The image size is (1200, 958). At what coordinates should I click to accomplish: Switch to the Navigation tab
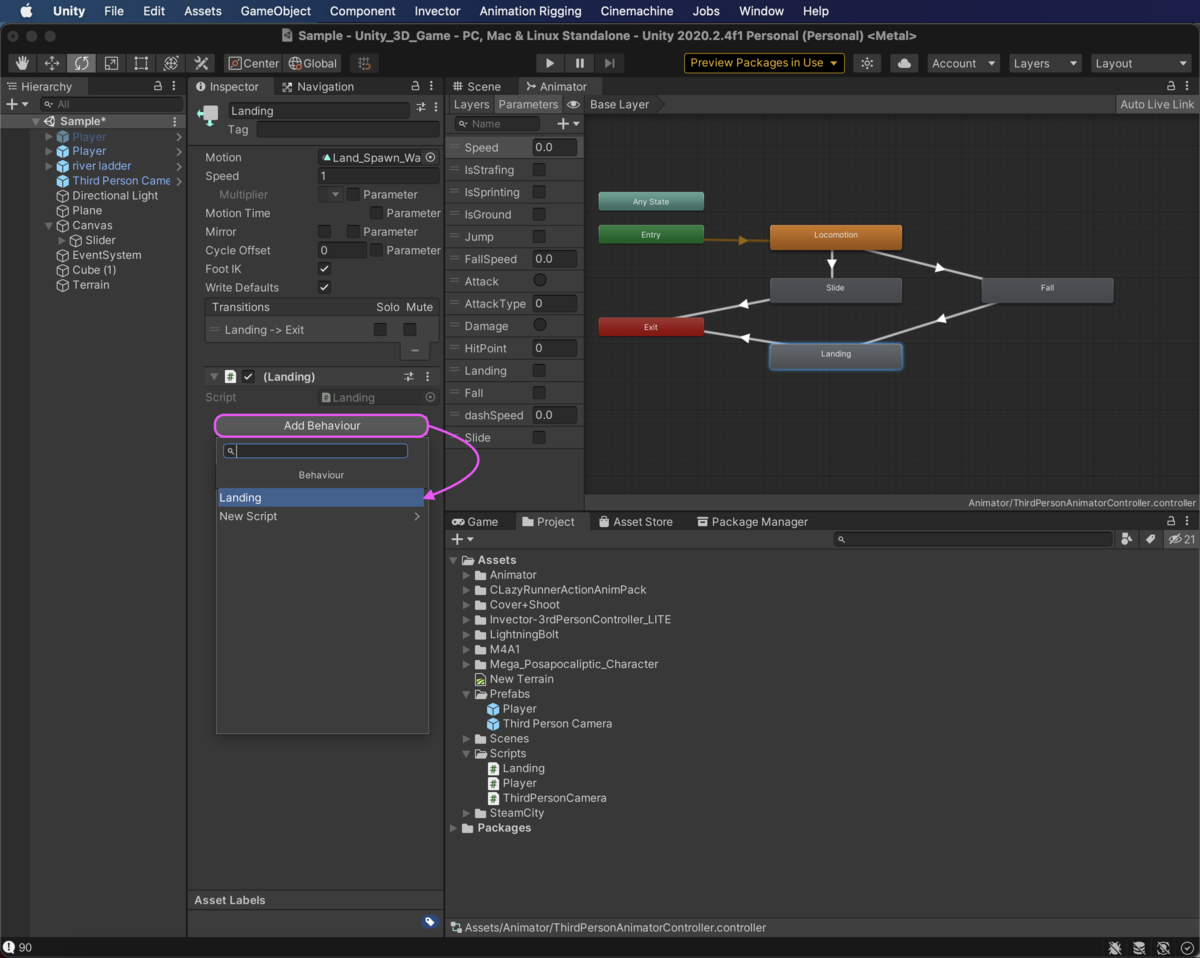pos(318,87)
